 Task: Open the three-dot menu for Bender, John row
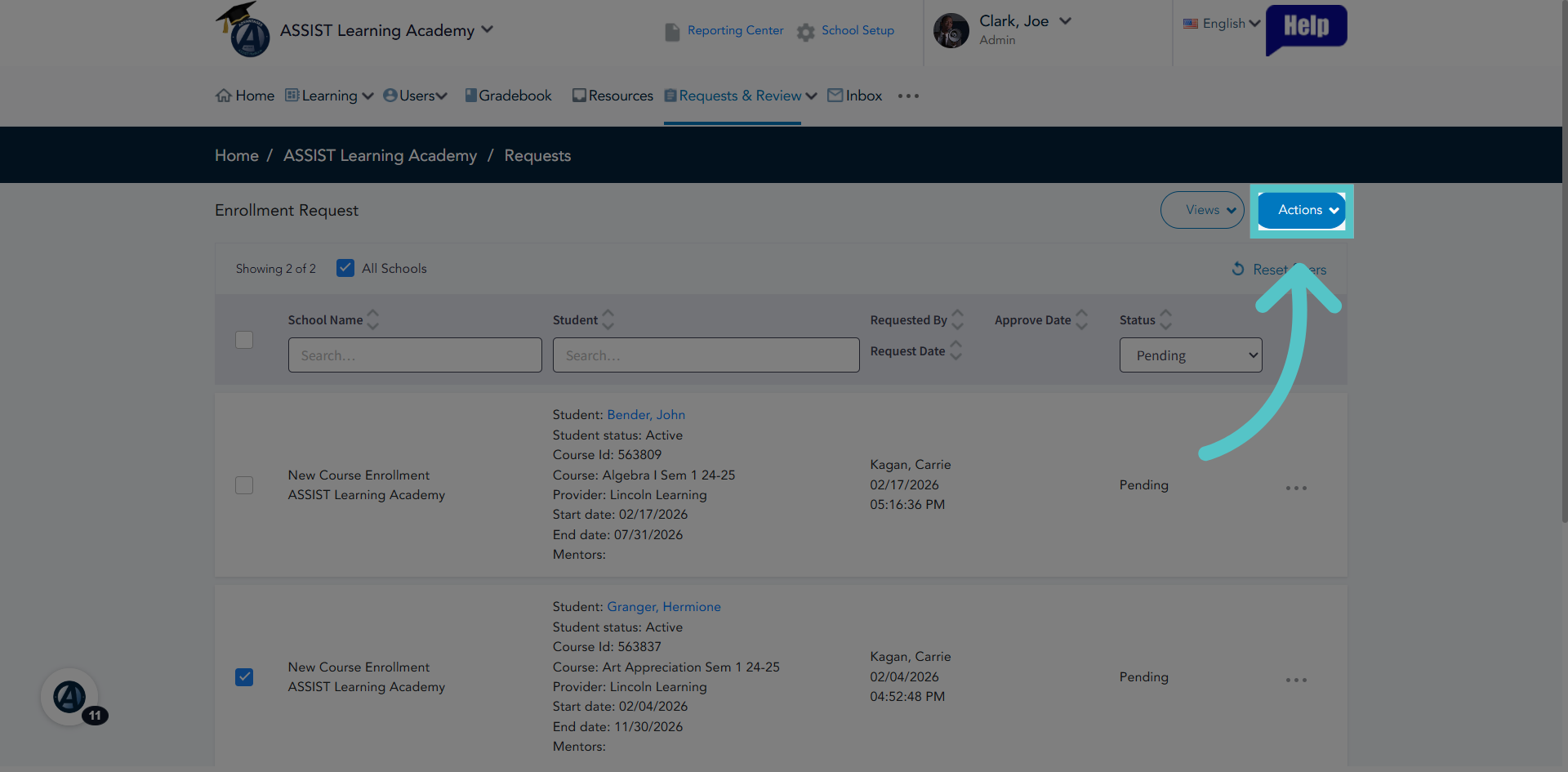pos(1296,488)
